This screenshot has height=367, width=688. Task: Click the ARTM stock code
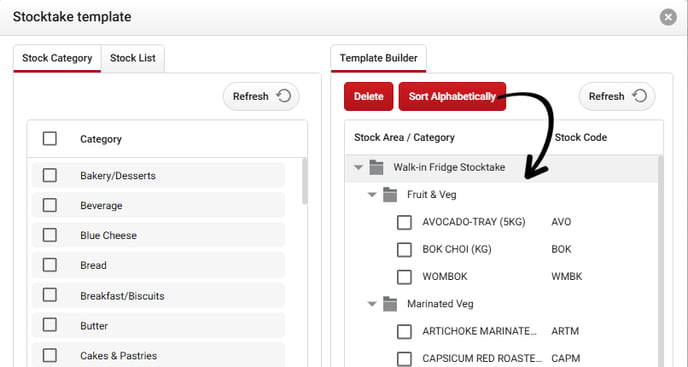565,331
